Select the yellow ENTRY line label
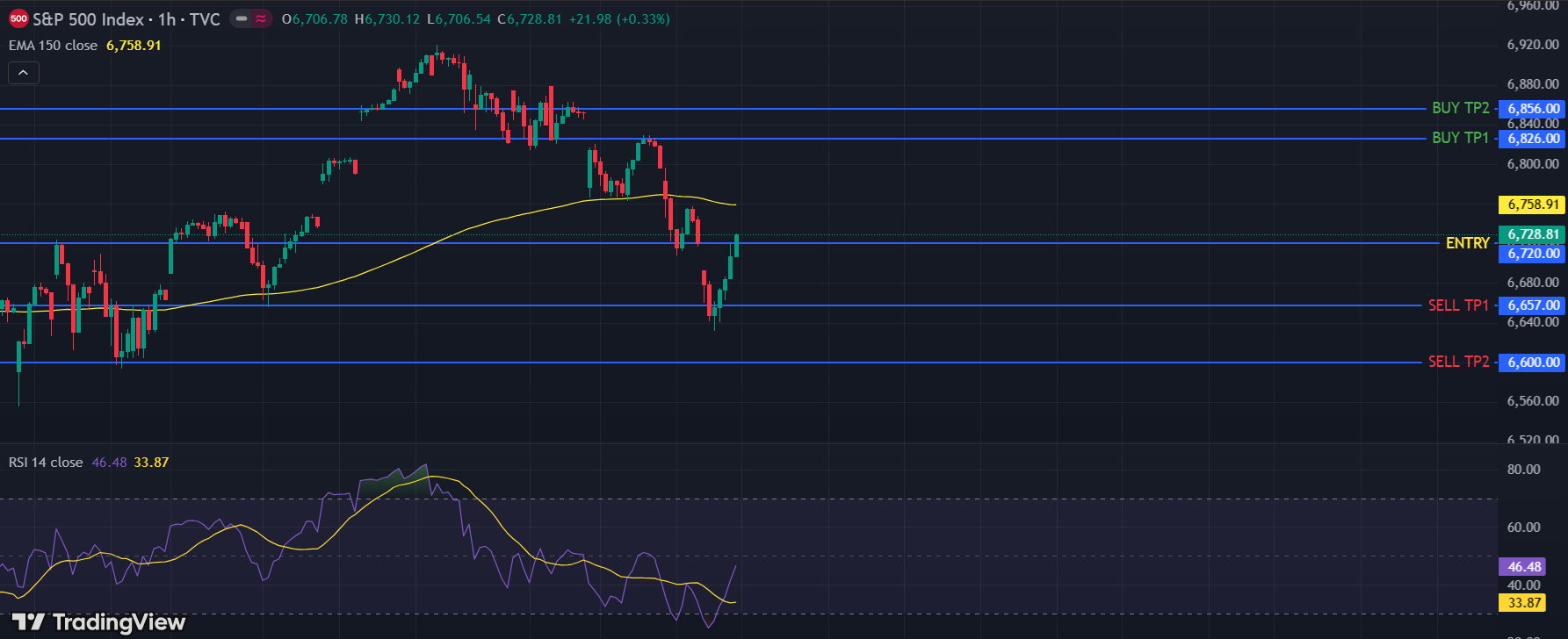Image resolution: width=1568 pixels, height=639 pixels. point(1467,243)
